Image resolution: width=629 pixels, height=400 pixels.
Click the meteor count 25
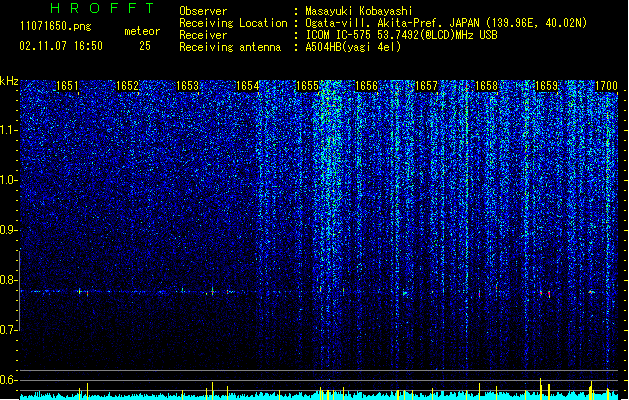click(x=145, y=46)
